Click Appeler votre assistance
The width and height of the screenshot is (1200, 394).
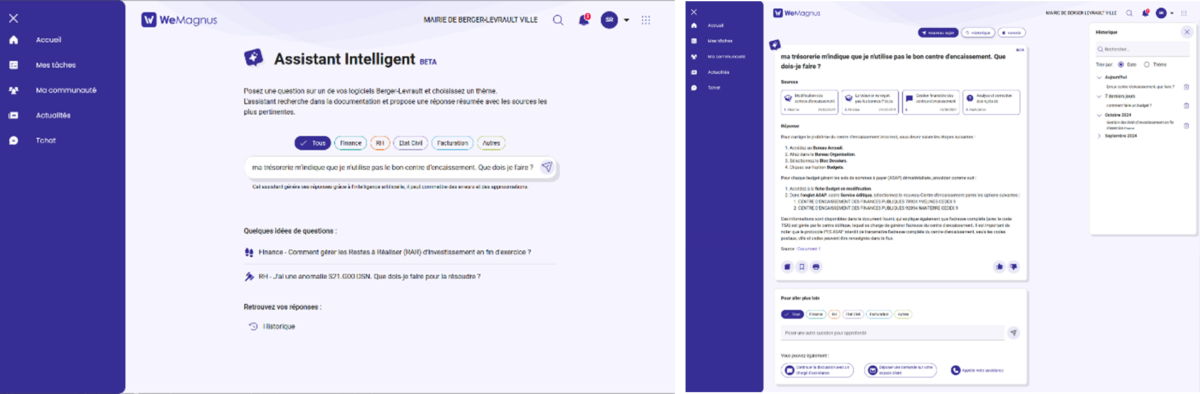pyautogui.click(x=977, y=370)
